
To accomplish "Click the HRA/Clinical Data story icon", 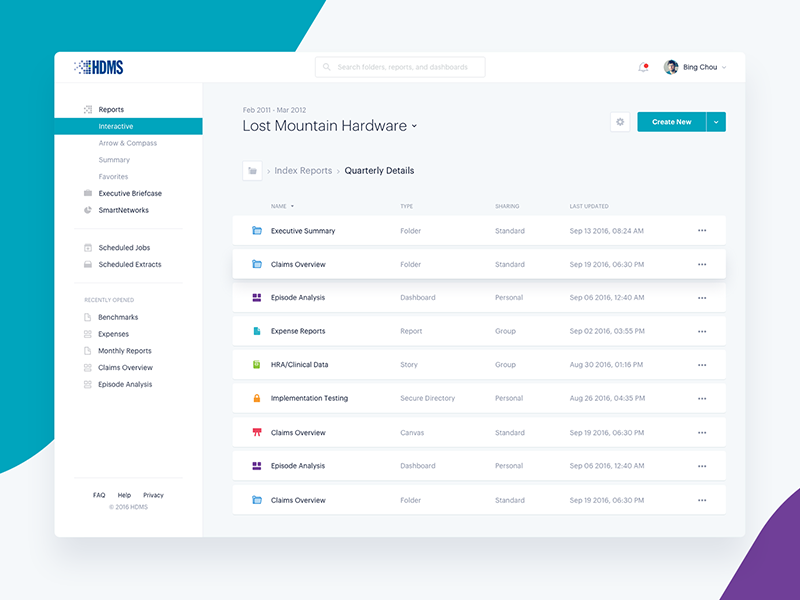I will tap(257, 365).
